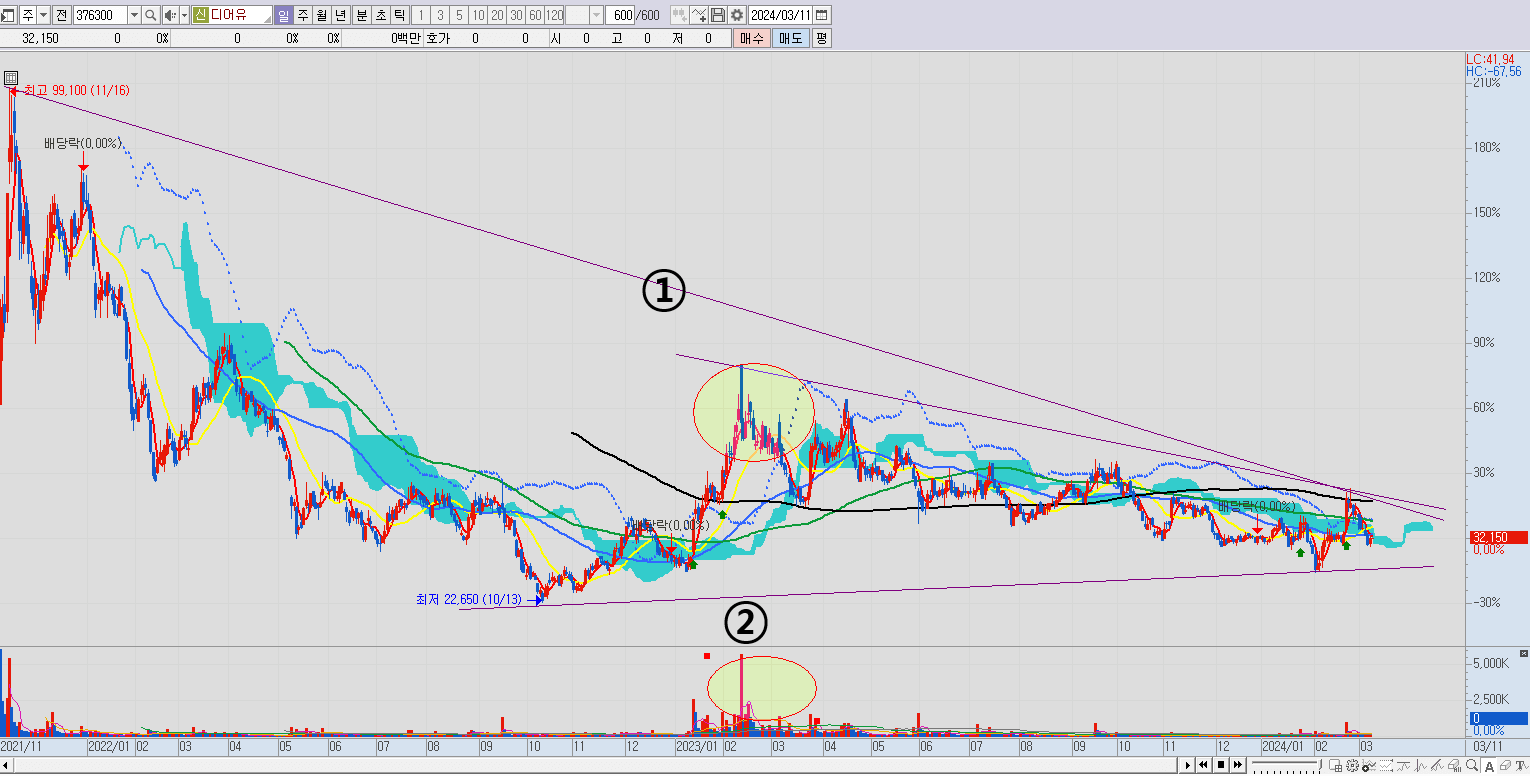Click the 전 button in top toolbar

pos(62,15)
